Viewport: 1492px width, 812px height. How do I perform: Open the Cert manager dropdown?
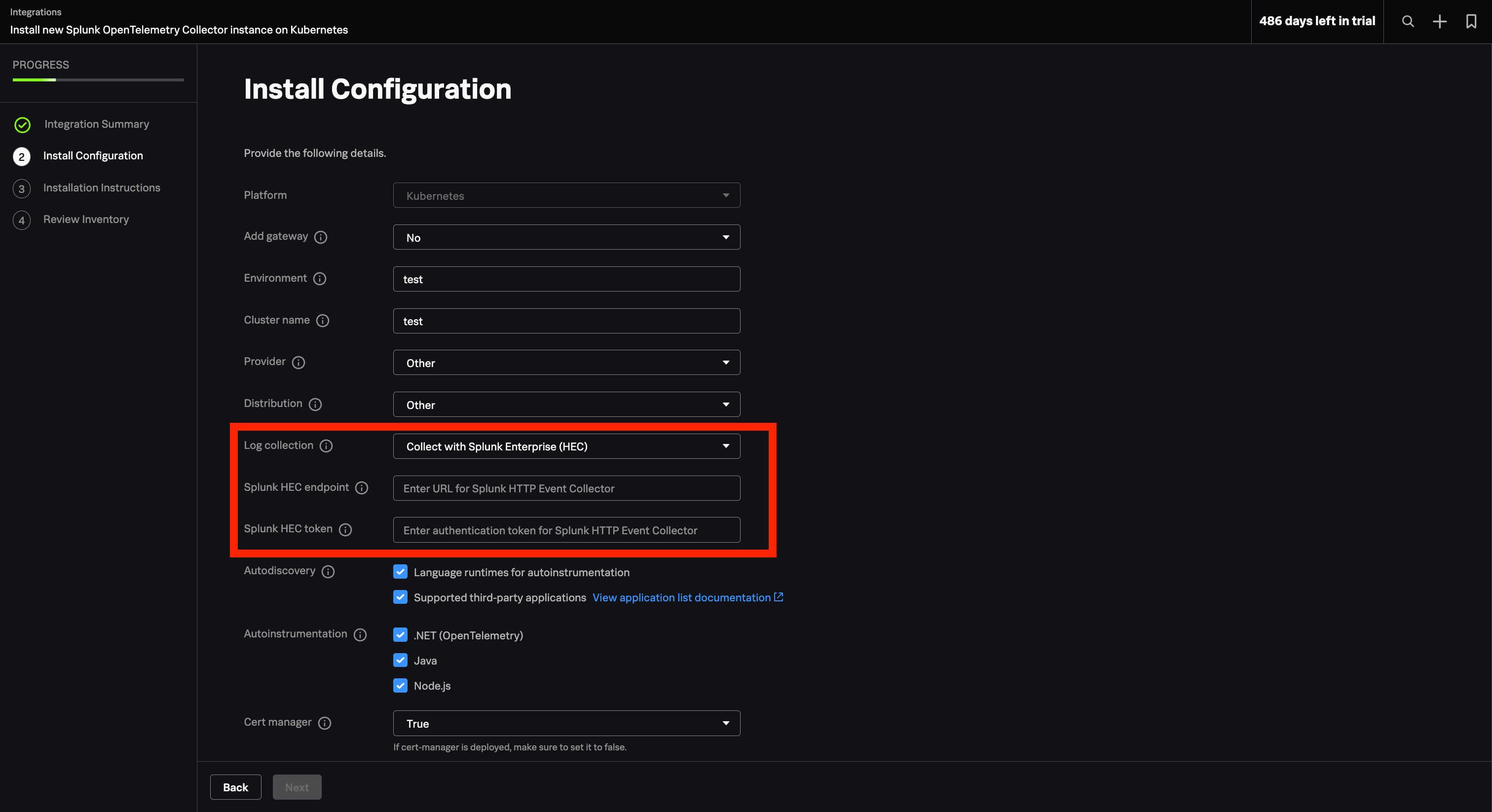[566, 723]
